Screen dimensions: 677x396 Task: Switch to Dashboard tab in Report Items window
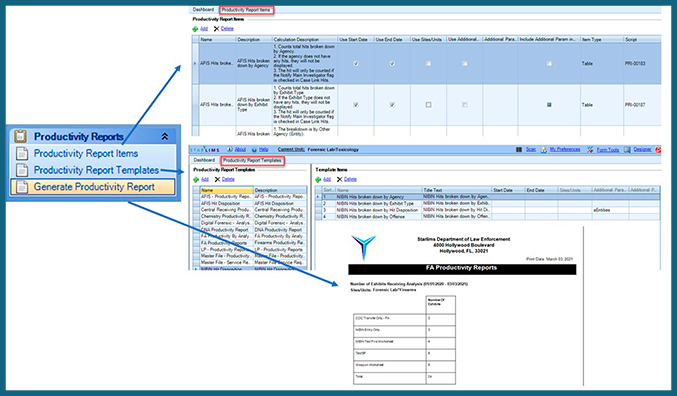coord(203,10)
